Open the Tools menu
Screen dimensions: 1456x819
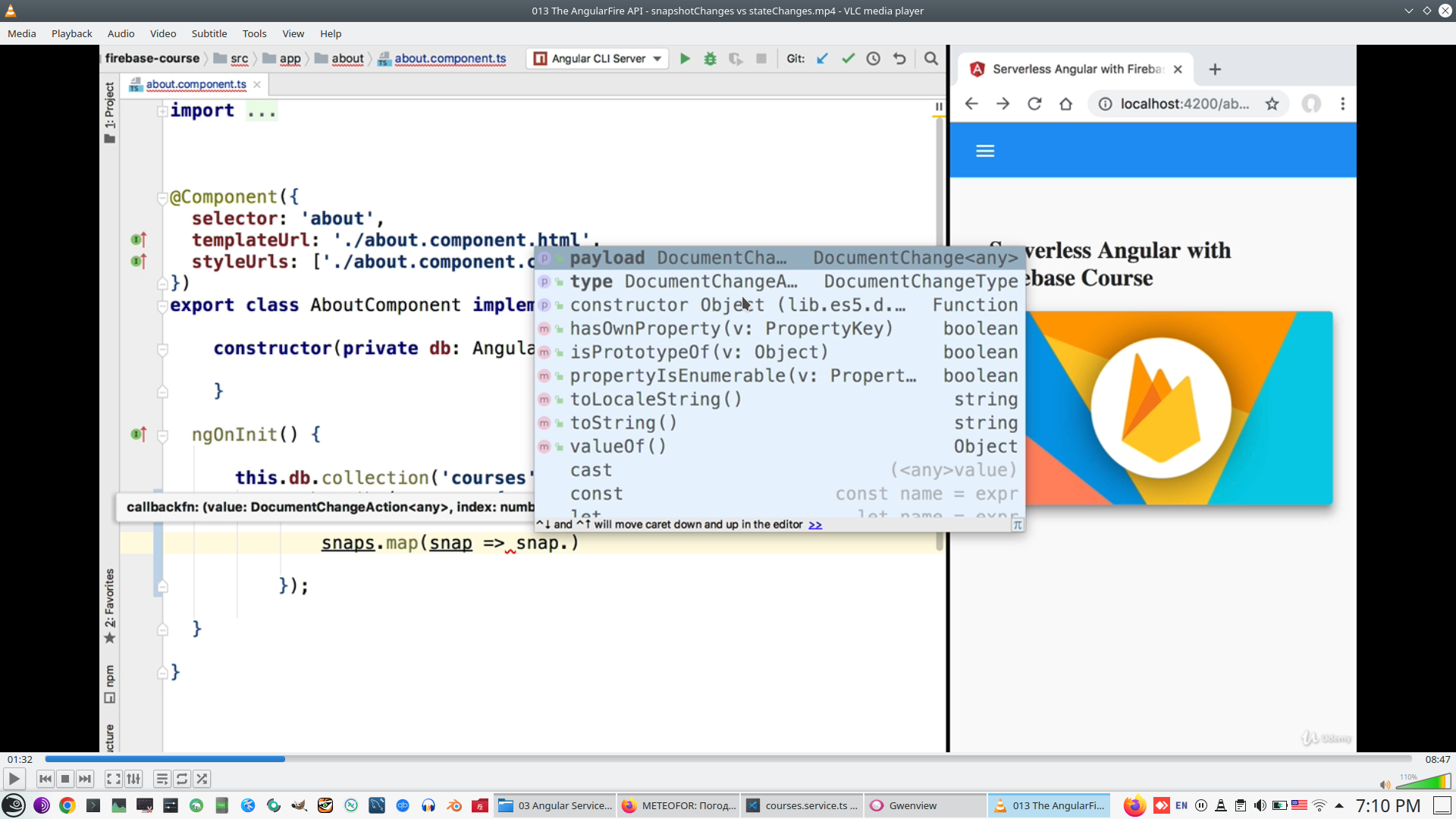point(254,33)
